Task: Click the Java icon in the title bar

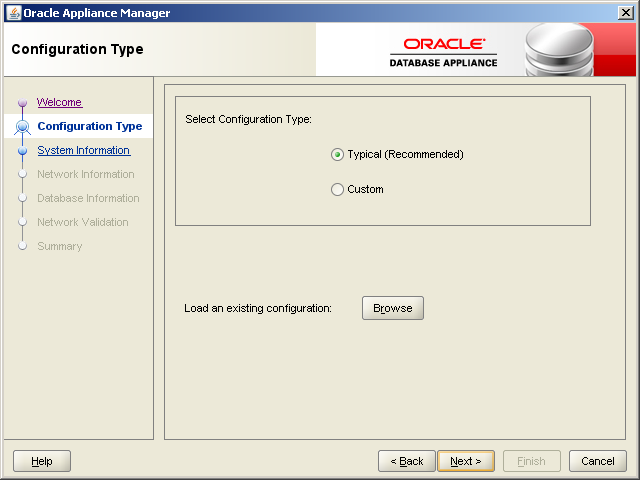Action: (14, 13)
